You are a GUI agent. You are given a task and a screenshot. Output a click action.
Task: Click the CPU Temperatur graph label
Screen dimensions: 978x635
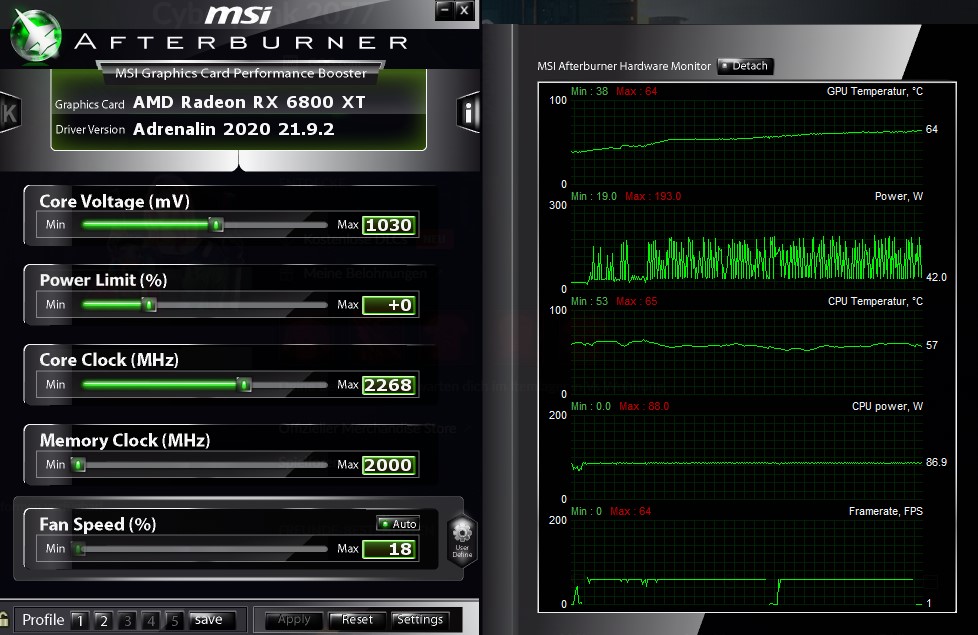point(875,301)
